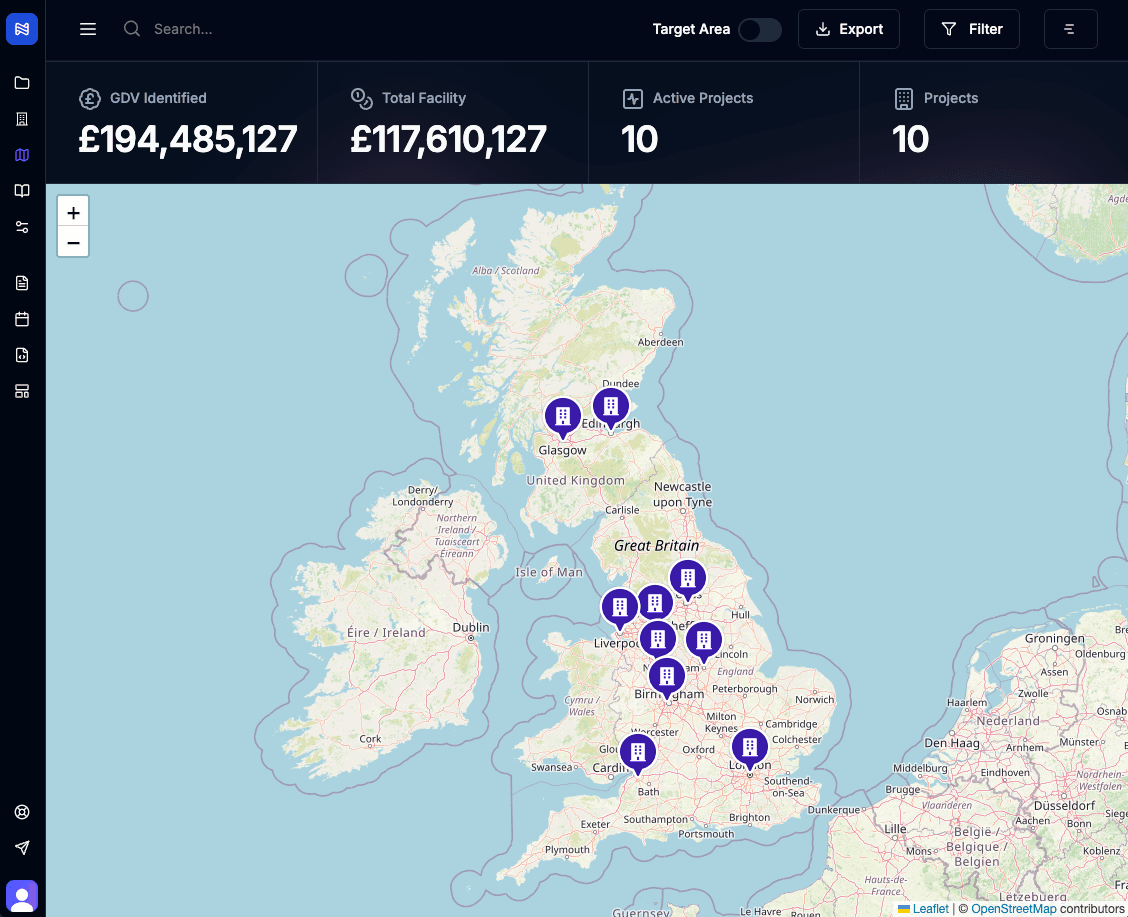Click the Liverpool project marker
This screenshot has height=917, width=1128.
619,609
